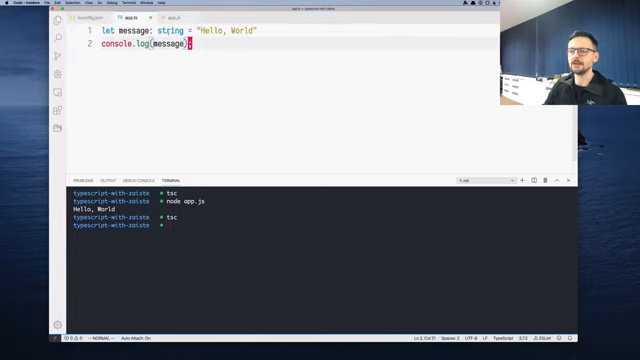Open the OUTPUT panel tab
Viewport: 640px width, 360px height.
pos(108,180)
